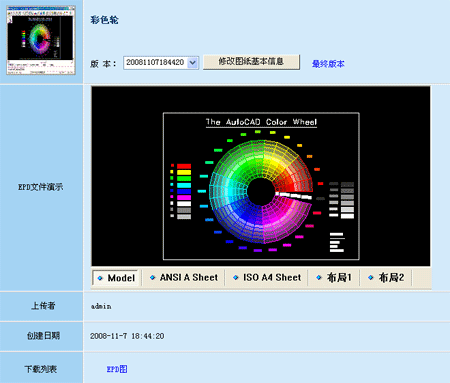Click the diamond icon on 布局2 tab
The width and height of the screenshot is (450, 383).
click(x=371, y=277)
